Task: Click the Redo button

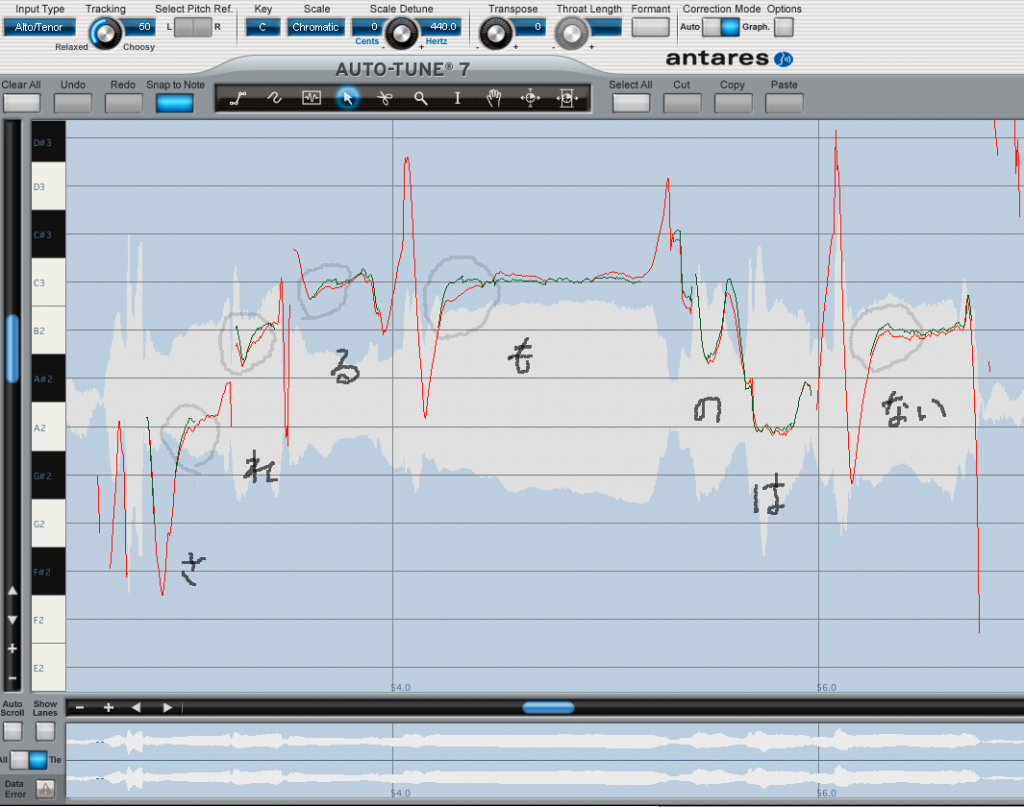Action: 123,103
